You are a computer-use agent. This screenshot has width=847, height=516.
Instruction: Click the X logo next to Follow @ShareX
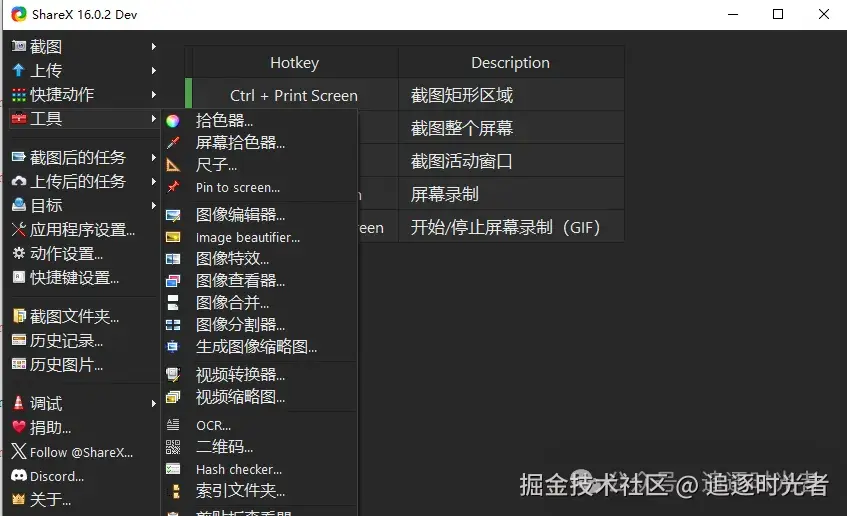click(19, 451)
